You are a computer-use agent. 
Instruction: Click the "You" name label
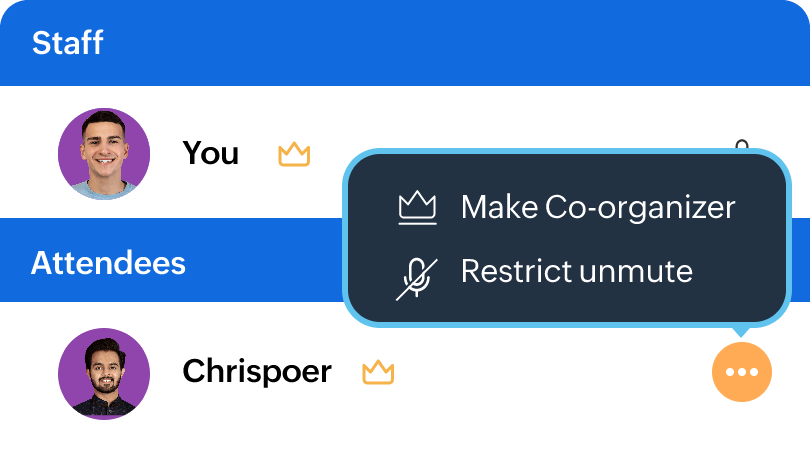pyautogui.click(x=210, y=154)
